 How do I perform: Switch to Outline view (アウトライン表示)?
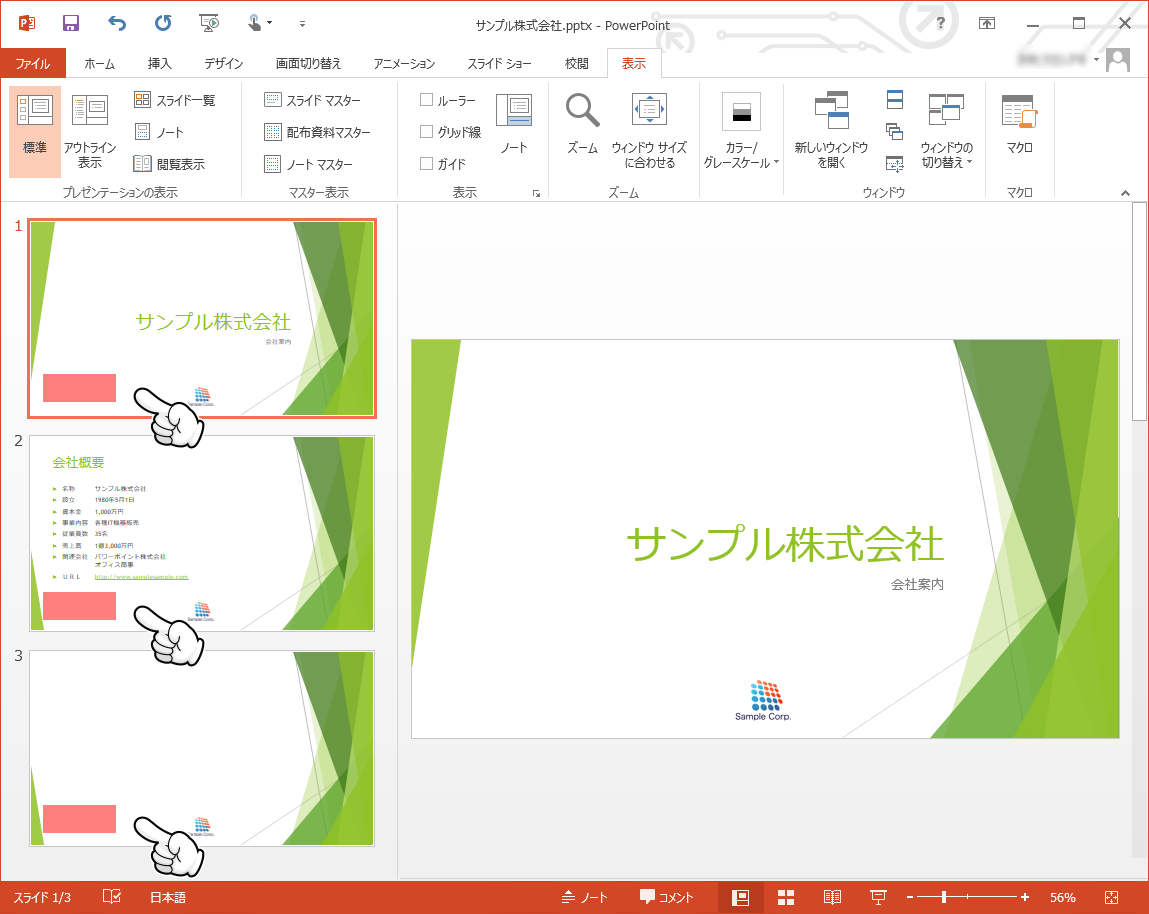(89, 132)
